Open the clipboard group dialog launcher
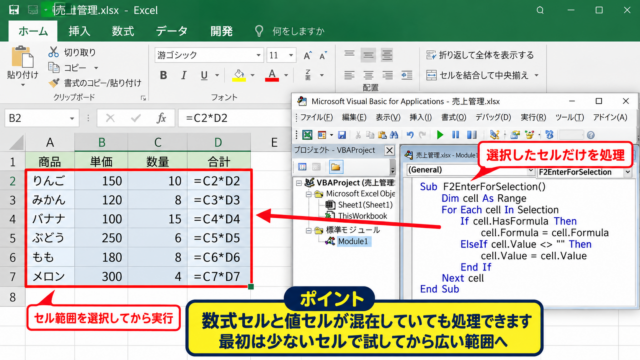The image size is (640, 360). pos(143,98)
